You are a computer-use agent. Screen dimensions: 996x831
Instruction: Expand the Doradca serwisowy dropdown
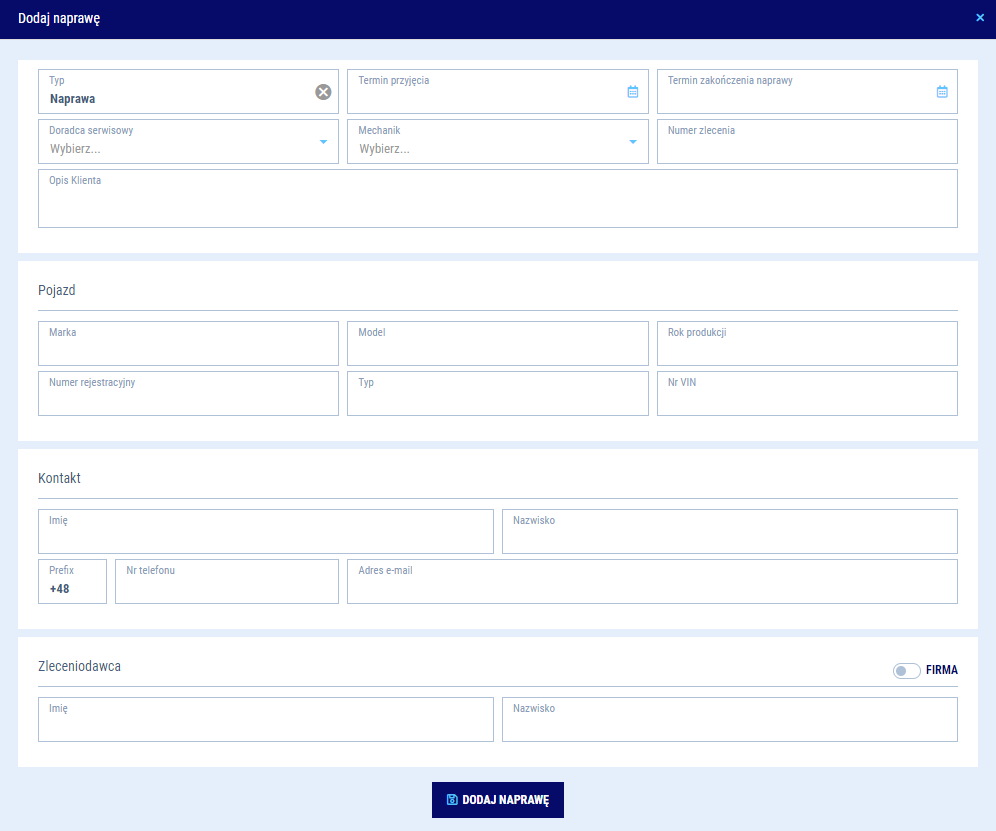323,142
